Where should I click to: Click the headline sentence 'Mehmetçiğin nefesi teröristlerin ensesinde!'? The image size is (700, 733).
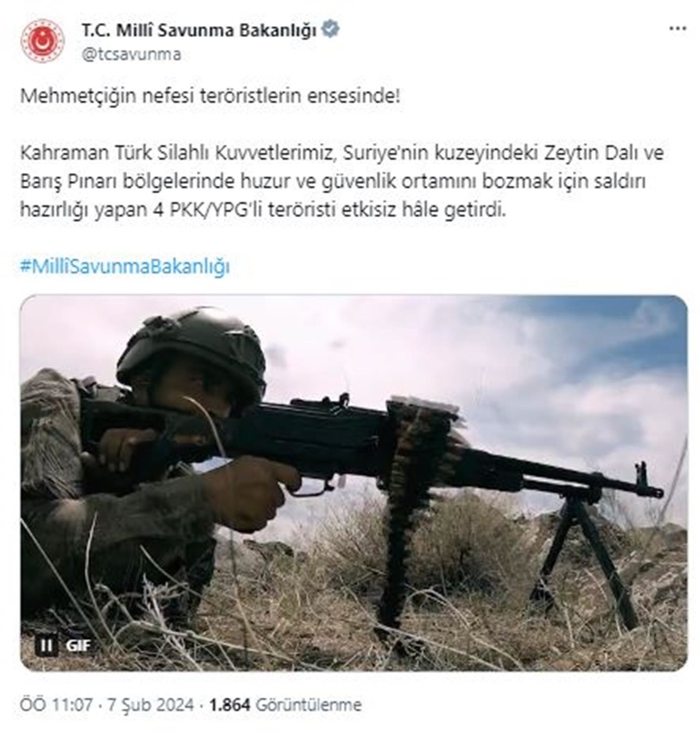(x=210, y=96)
